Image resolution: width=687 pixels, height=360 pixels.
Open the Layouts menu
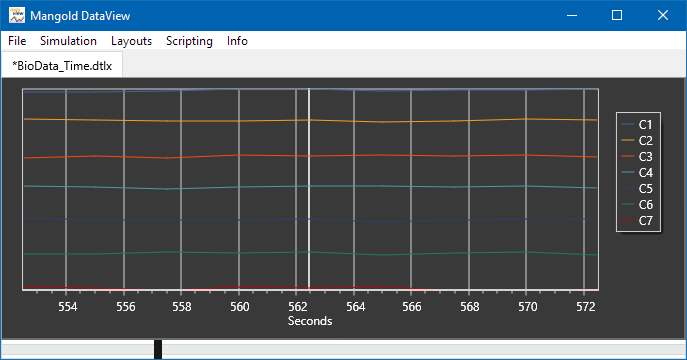point(131,41)
